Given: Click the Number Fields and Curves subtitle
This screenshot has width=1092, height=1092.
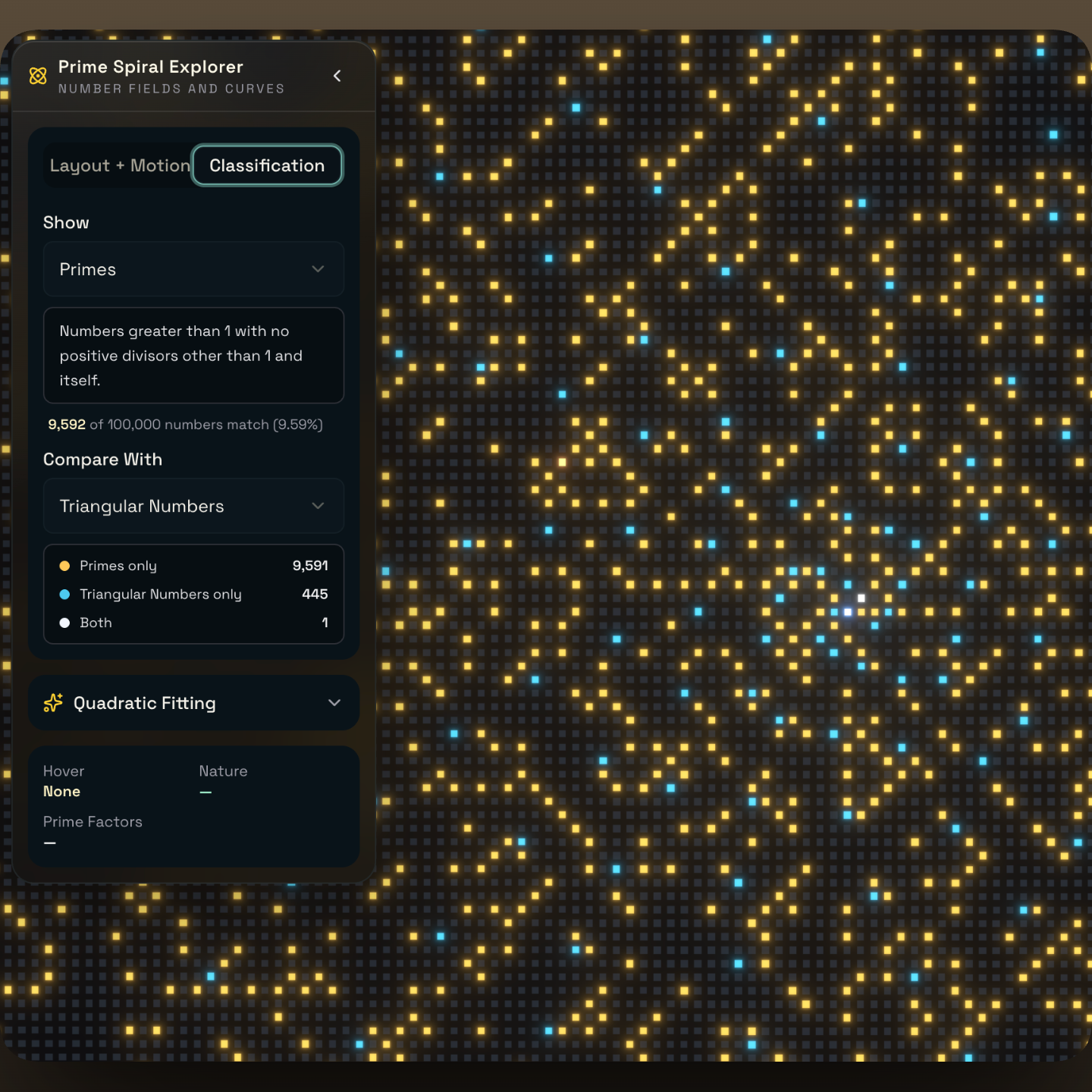Looking at the screenshot, I should tap(171, 89).
